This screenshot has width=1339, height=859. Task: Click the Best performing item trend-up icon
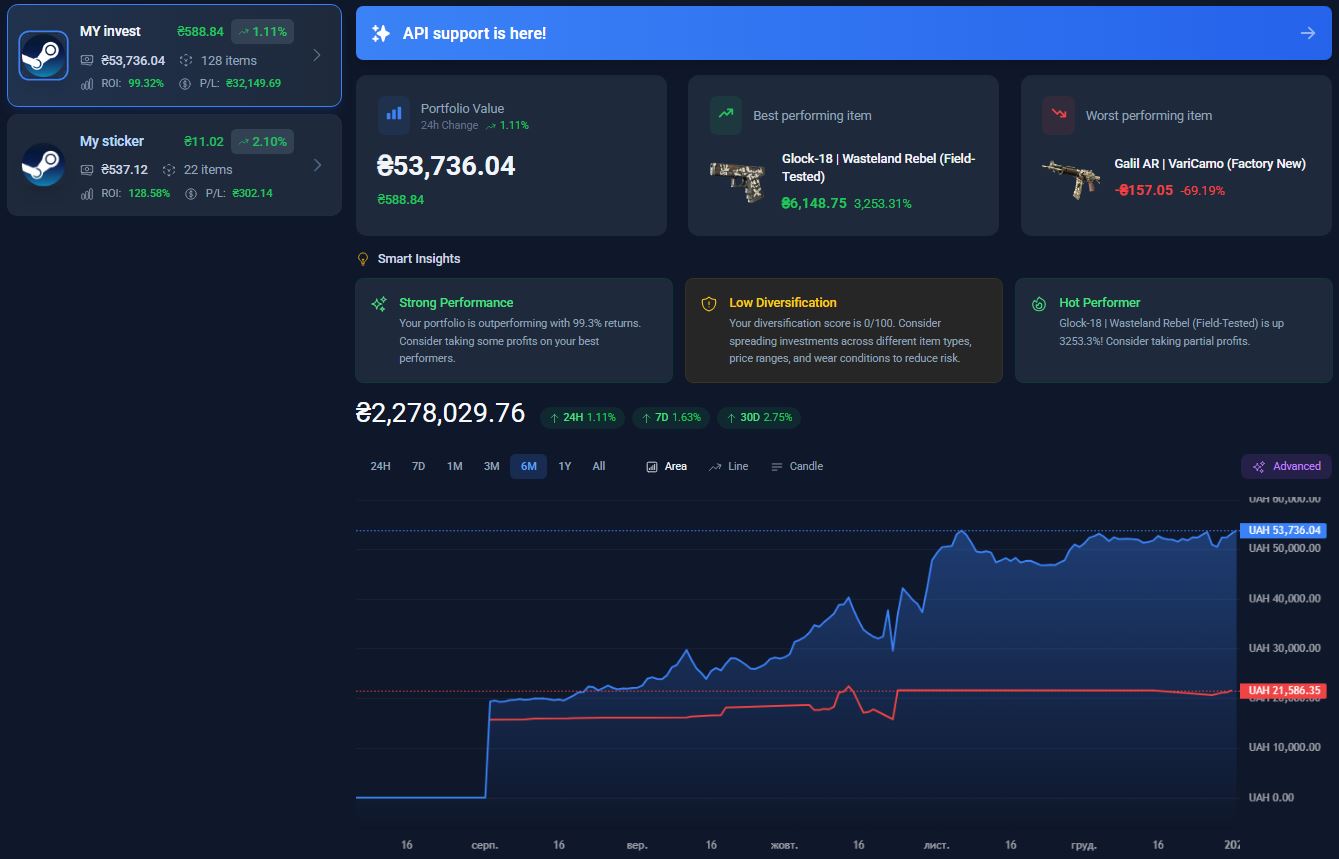(726, 115)
